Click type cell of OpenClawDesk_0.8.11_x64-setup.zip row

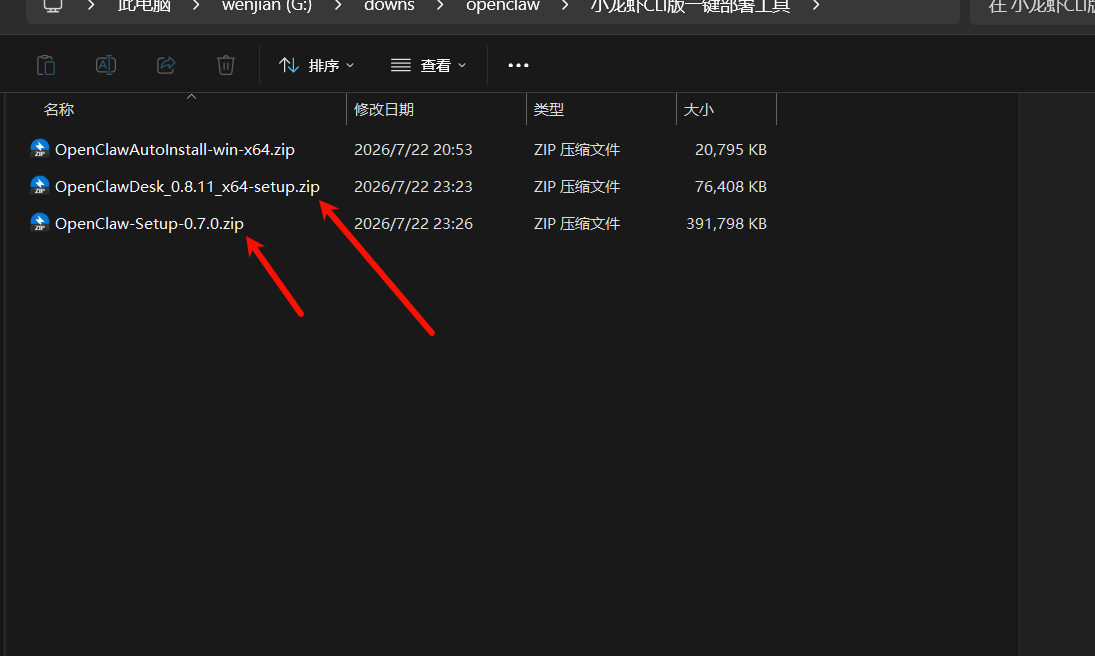point(577,187)
